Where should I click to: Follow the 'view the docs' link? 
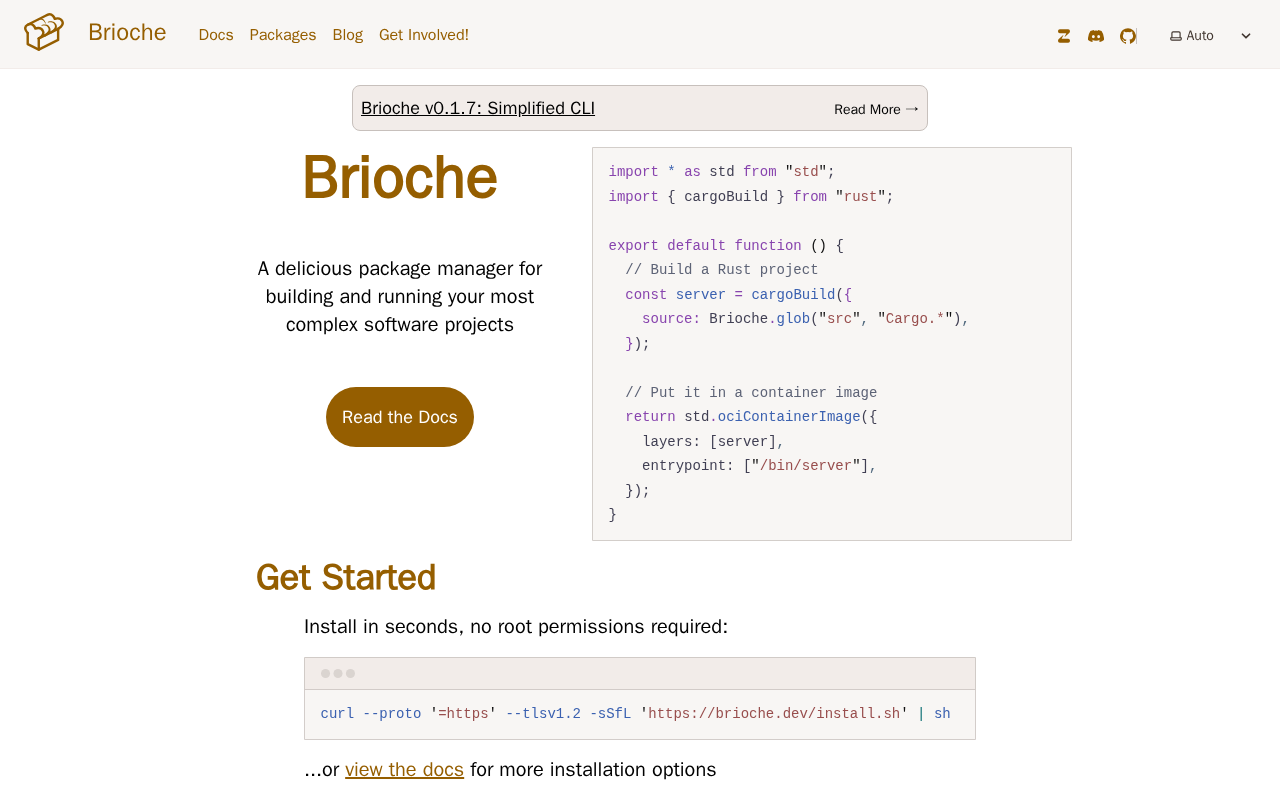click(x=405, y=769)
